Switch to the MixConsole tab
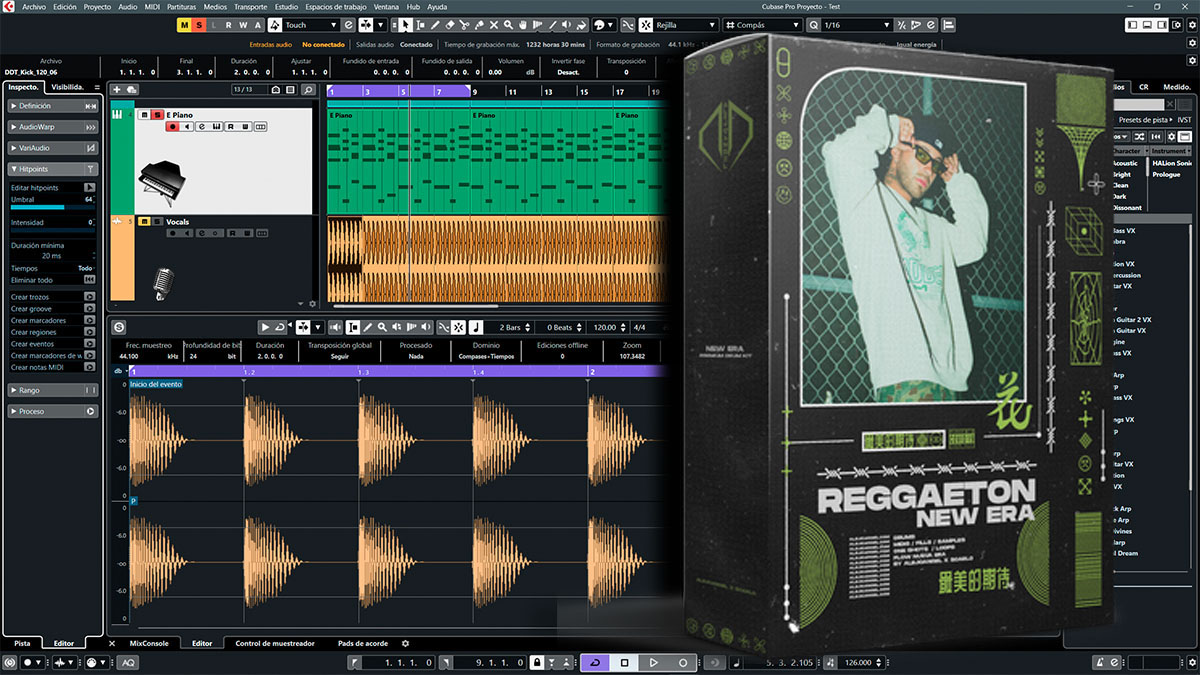 (x=149, y=643)
